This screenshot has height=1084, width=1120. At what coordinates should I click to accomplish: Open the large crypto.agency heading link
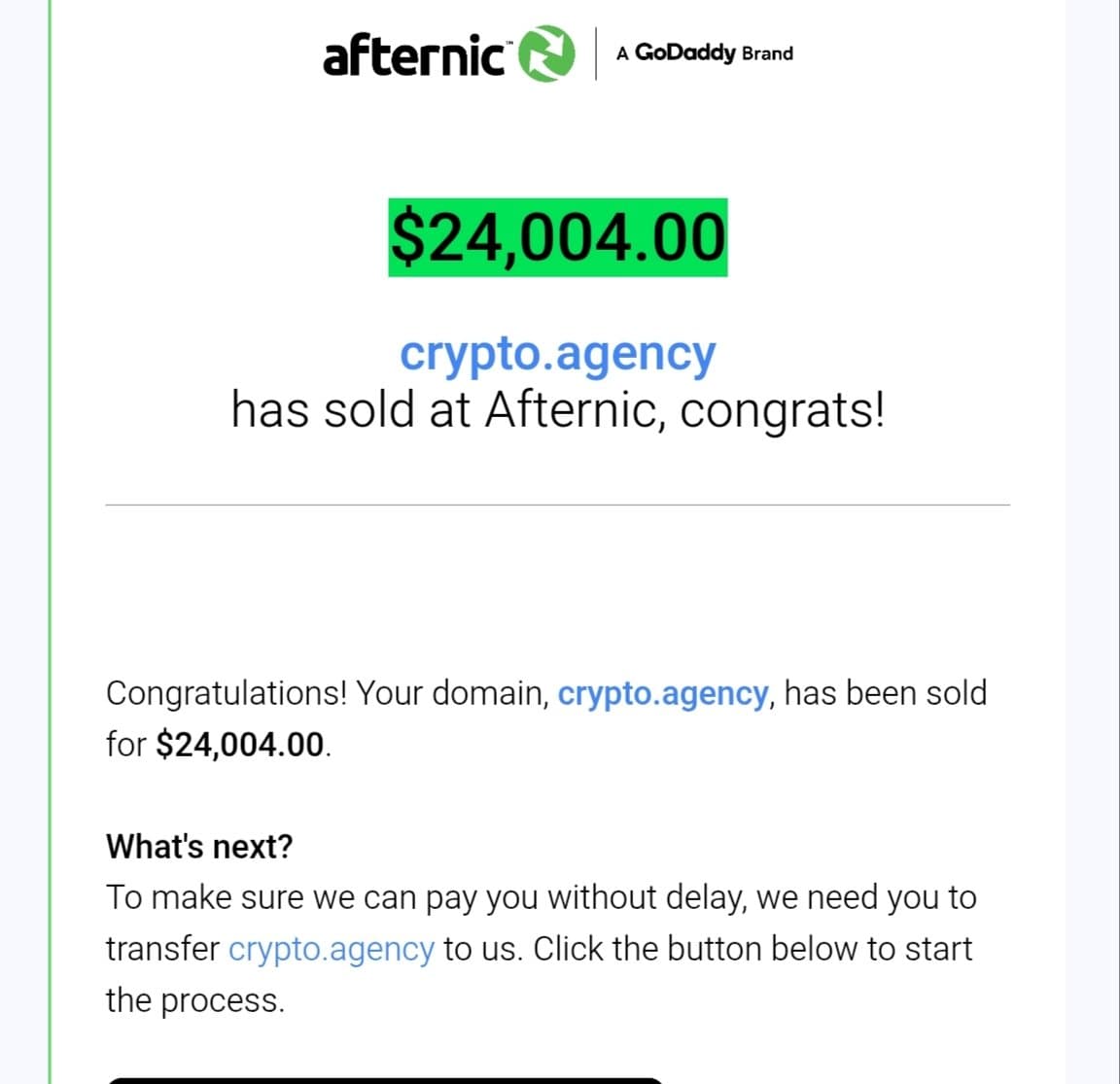point(557,354)
